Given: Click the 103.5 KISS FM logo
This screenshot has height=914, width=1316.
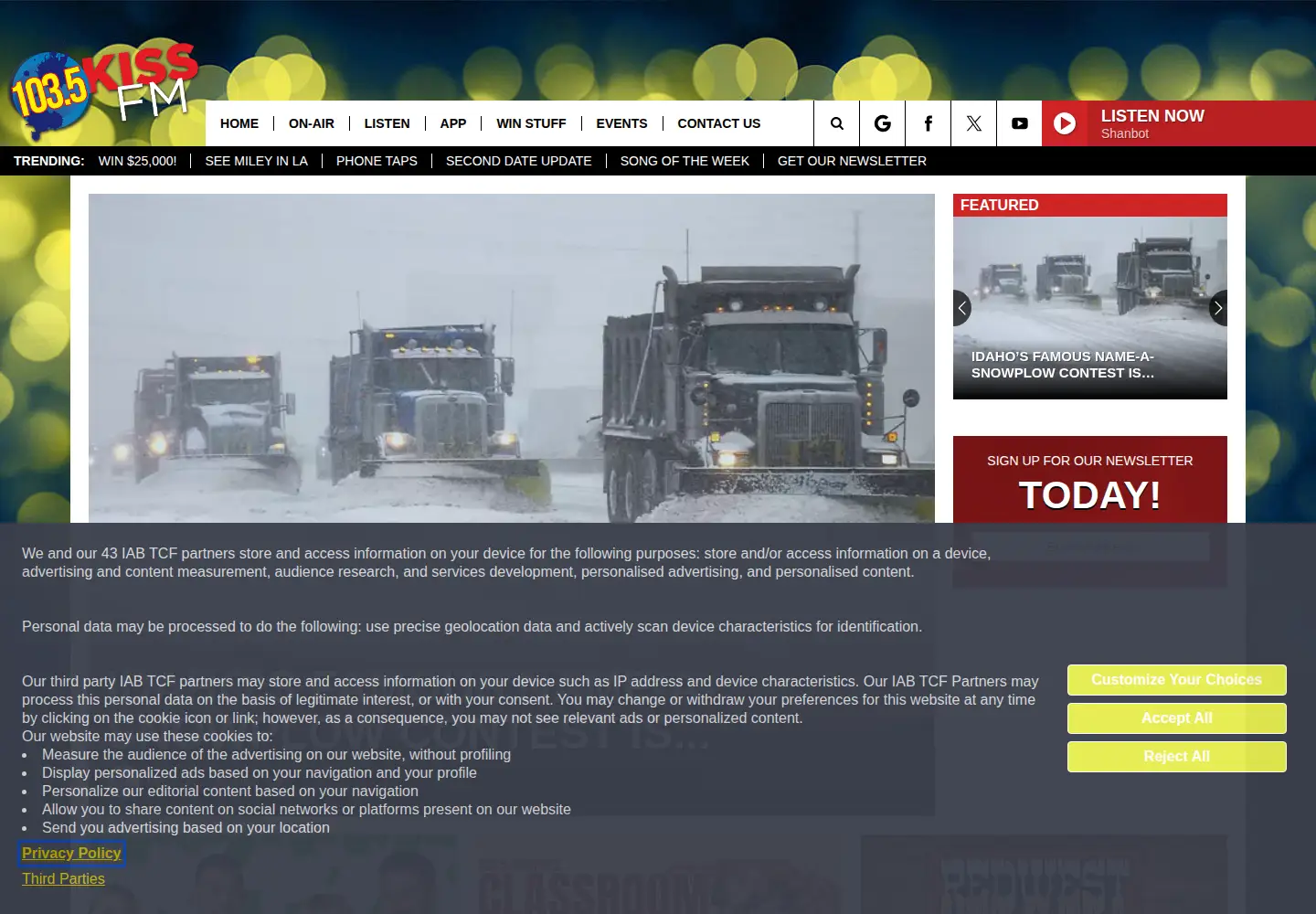Looking at the screenshot, I should [x=103, y=94].
